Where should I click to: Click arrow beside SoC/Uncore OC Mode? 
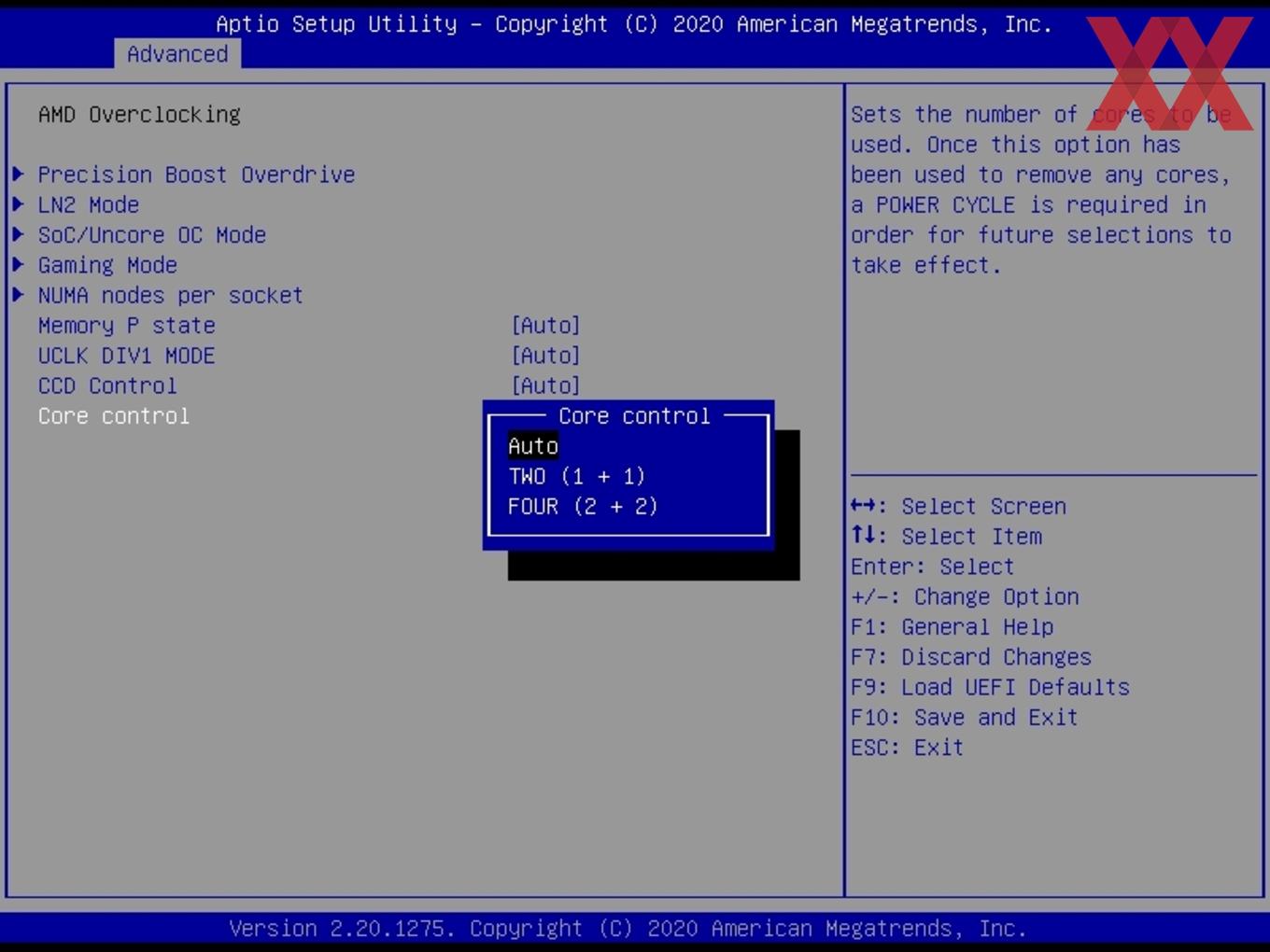coord(19,234)
